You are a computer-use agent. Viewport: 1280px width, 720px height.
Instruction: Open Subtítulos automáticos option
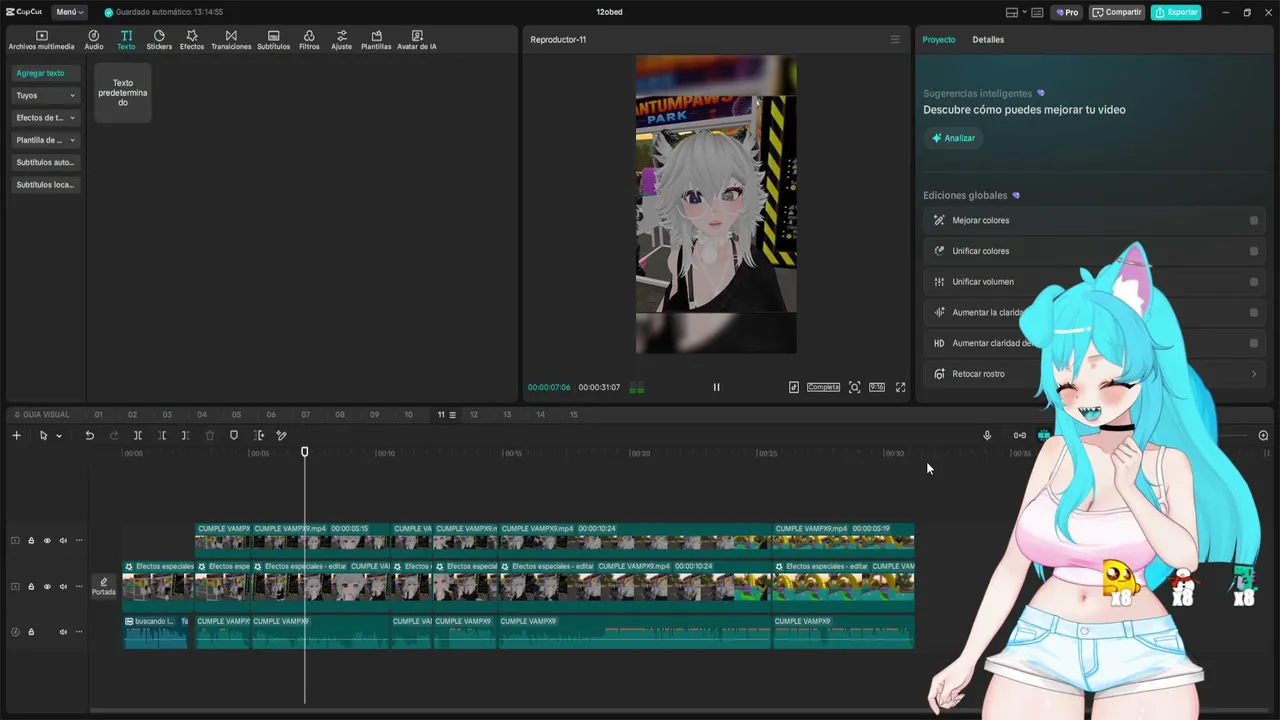(46, 162)
